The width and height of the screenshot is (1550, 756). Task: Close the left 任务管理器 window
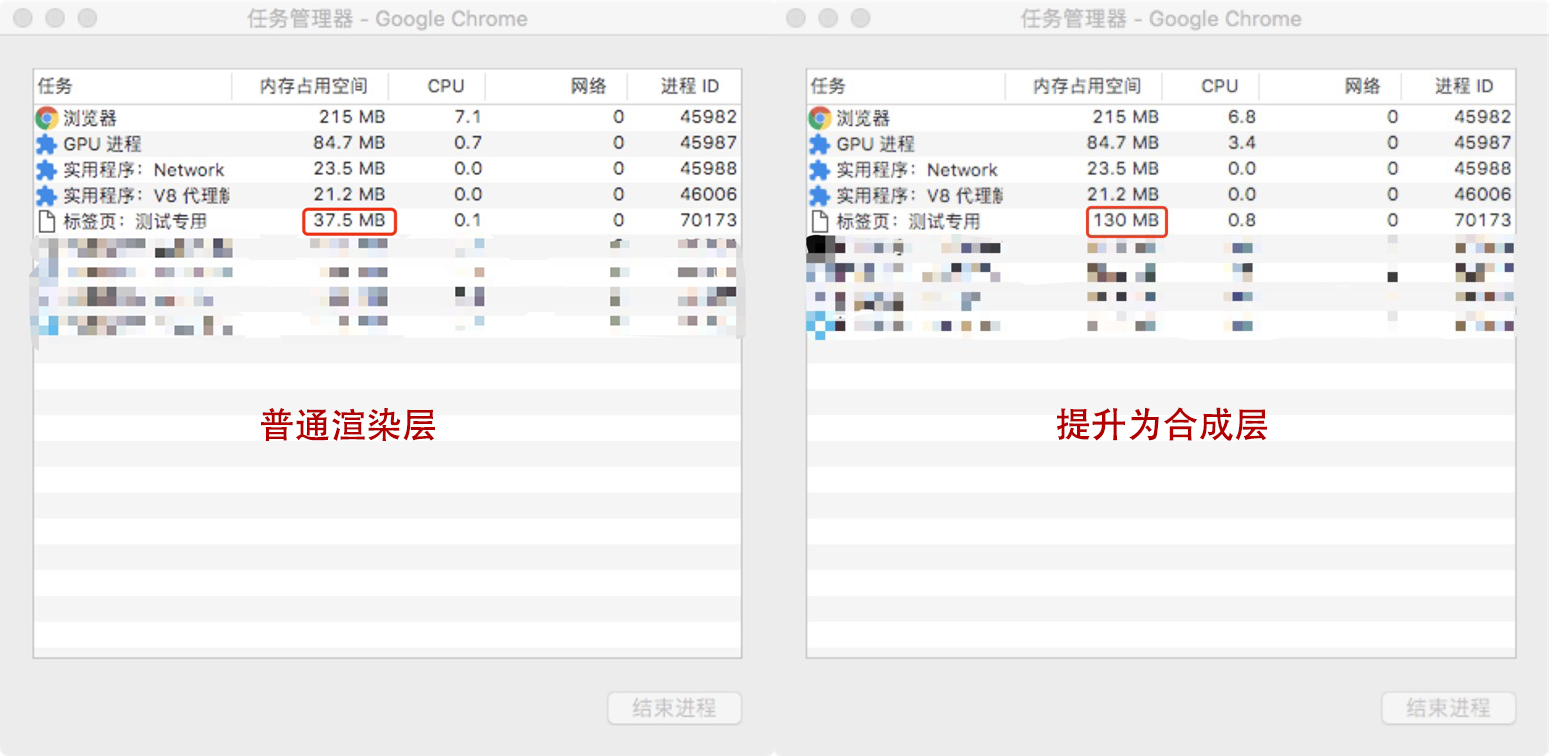click(x=22, y=18)
